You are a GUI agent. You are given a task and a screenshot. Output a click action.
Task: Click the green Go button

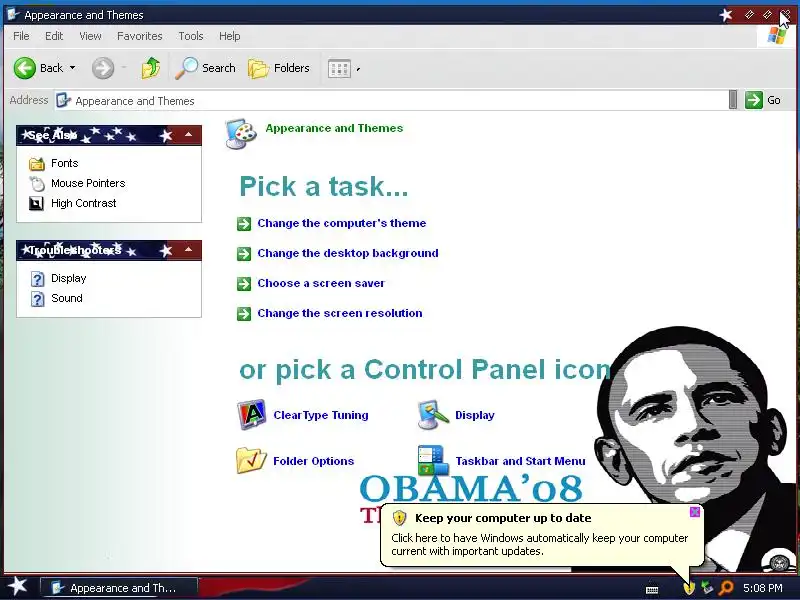point(763,100)
